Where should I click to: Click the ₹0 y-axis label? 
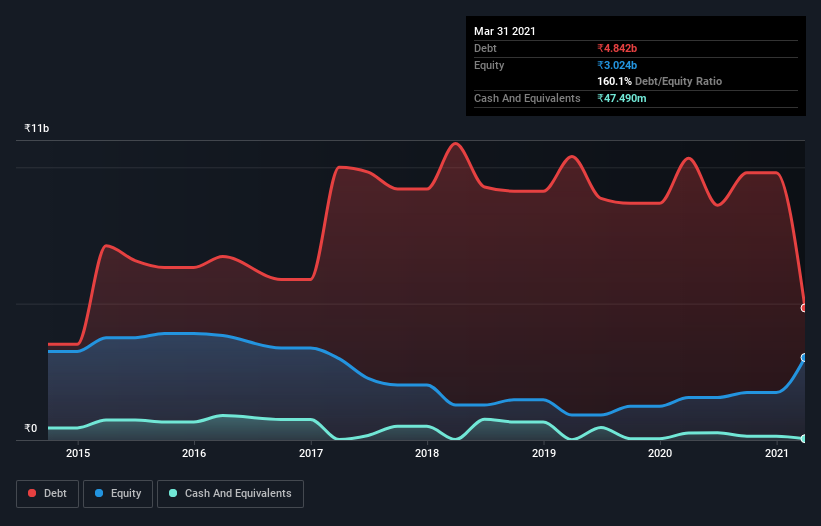[31, 428]
